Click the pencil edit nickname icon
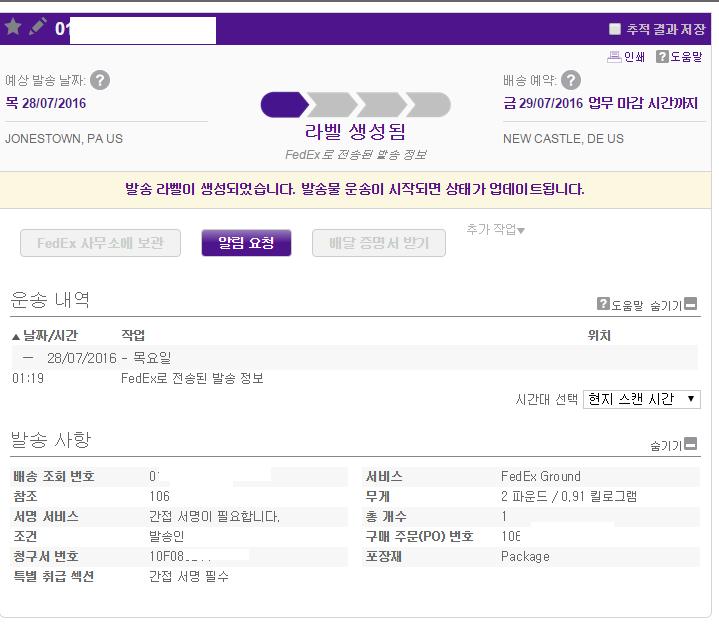 pyautogui.click(x=38, y=27)
